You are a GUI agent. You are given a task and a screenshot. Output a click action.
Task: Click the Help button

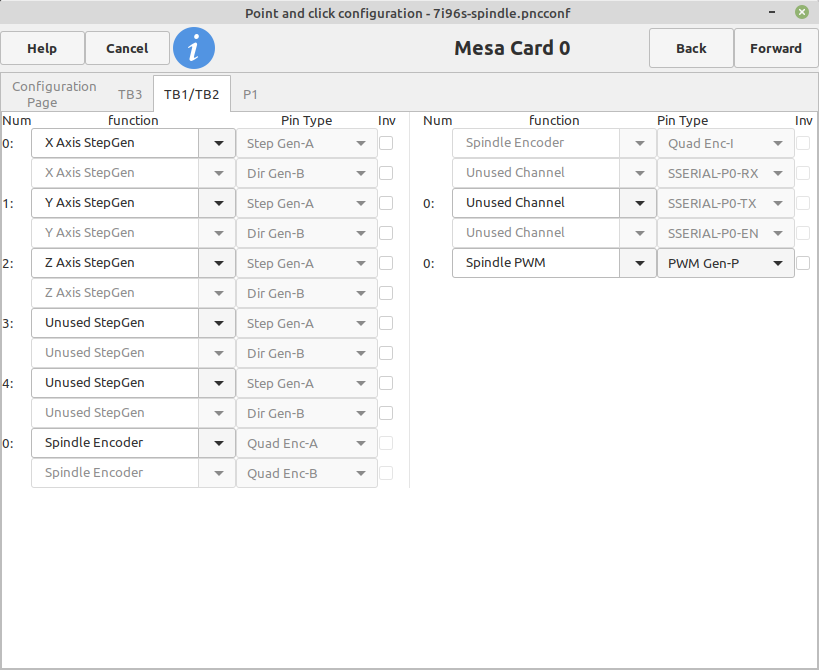point(42,48)
